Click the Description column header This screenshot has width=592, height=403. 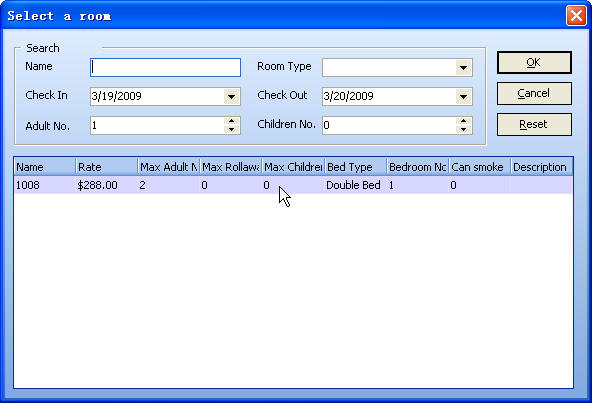coord(542,167)
